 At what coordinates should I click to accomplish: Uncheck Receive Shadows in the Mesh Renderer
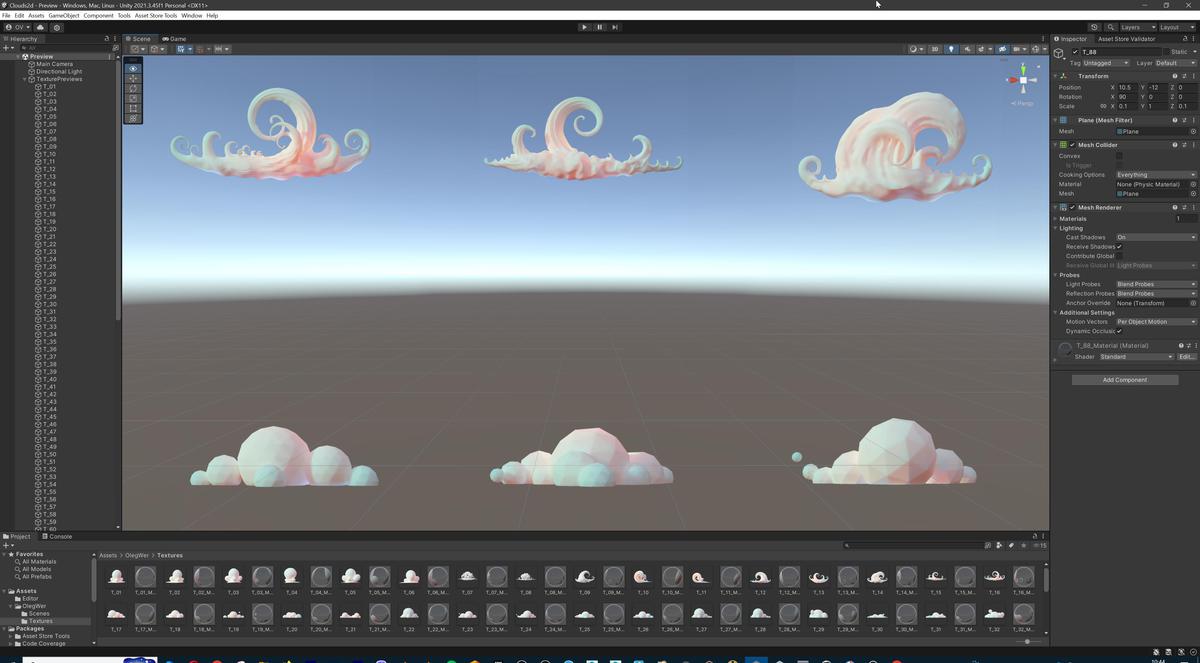click(1120, 246)
